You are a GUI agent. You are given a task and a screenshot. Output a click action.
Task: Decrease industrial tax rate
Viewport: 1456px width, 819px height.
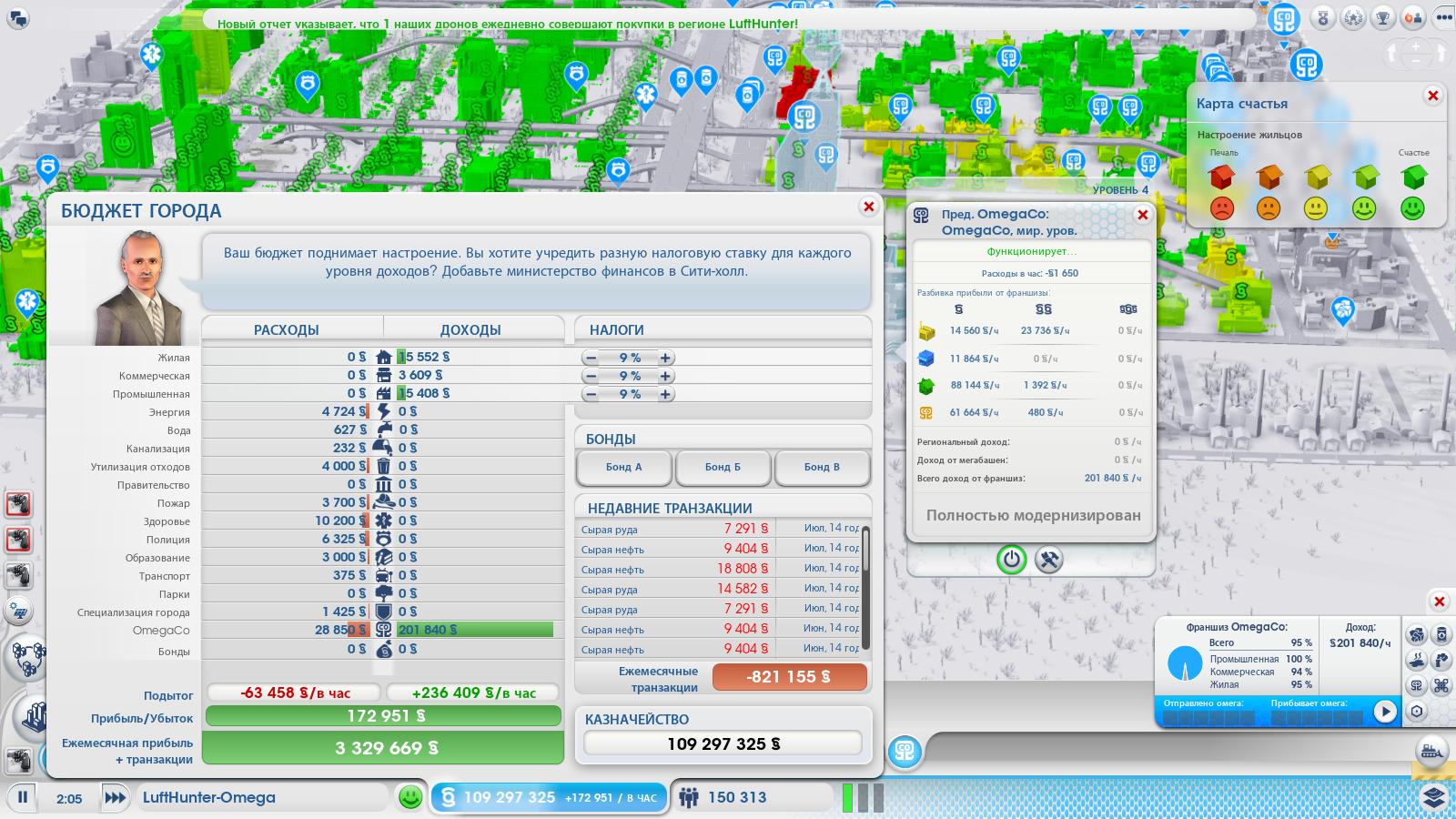point(591,394)
